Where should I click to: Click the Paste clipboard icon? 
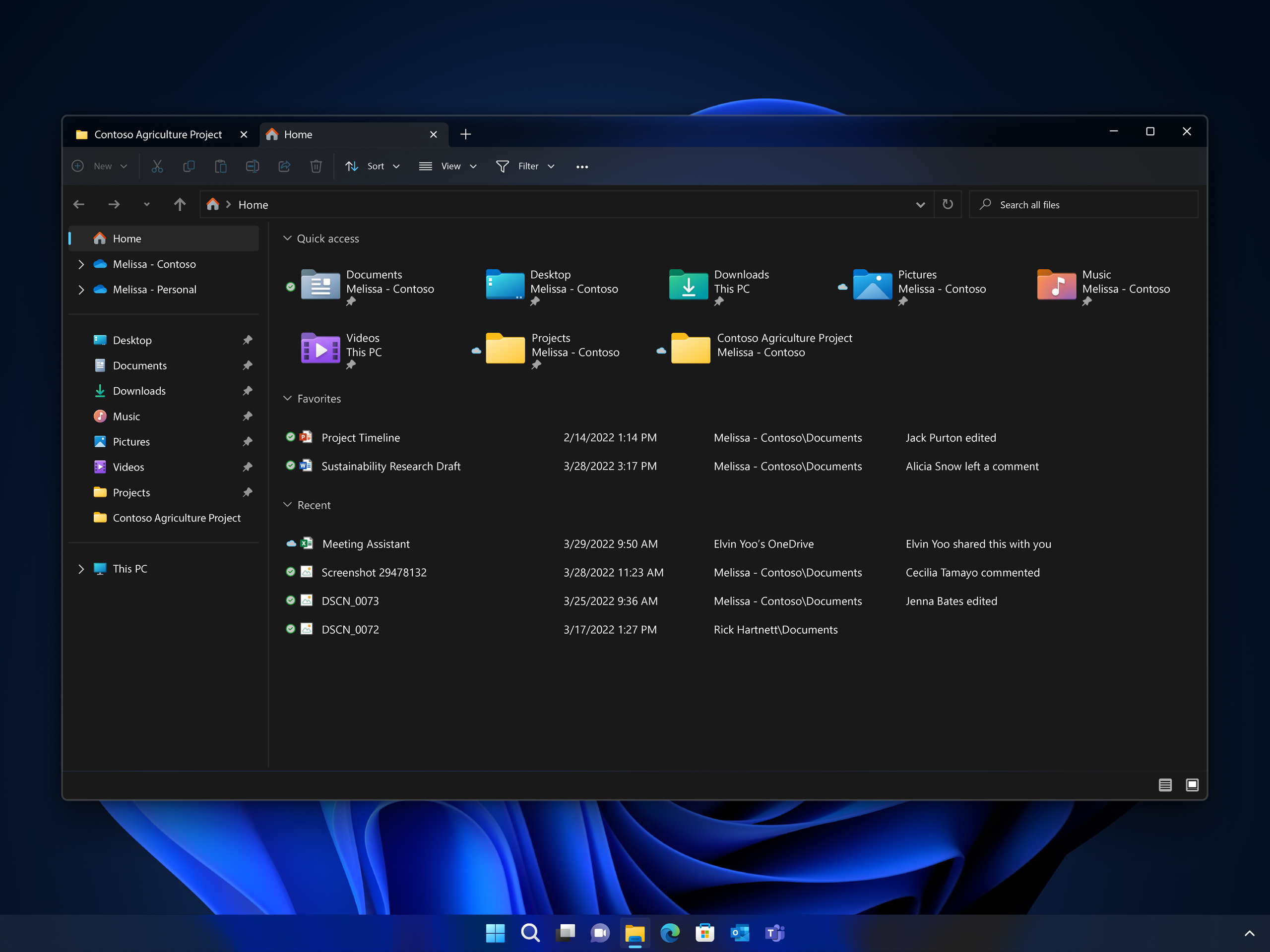(220, 167)
